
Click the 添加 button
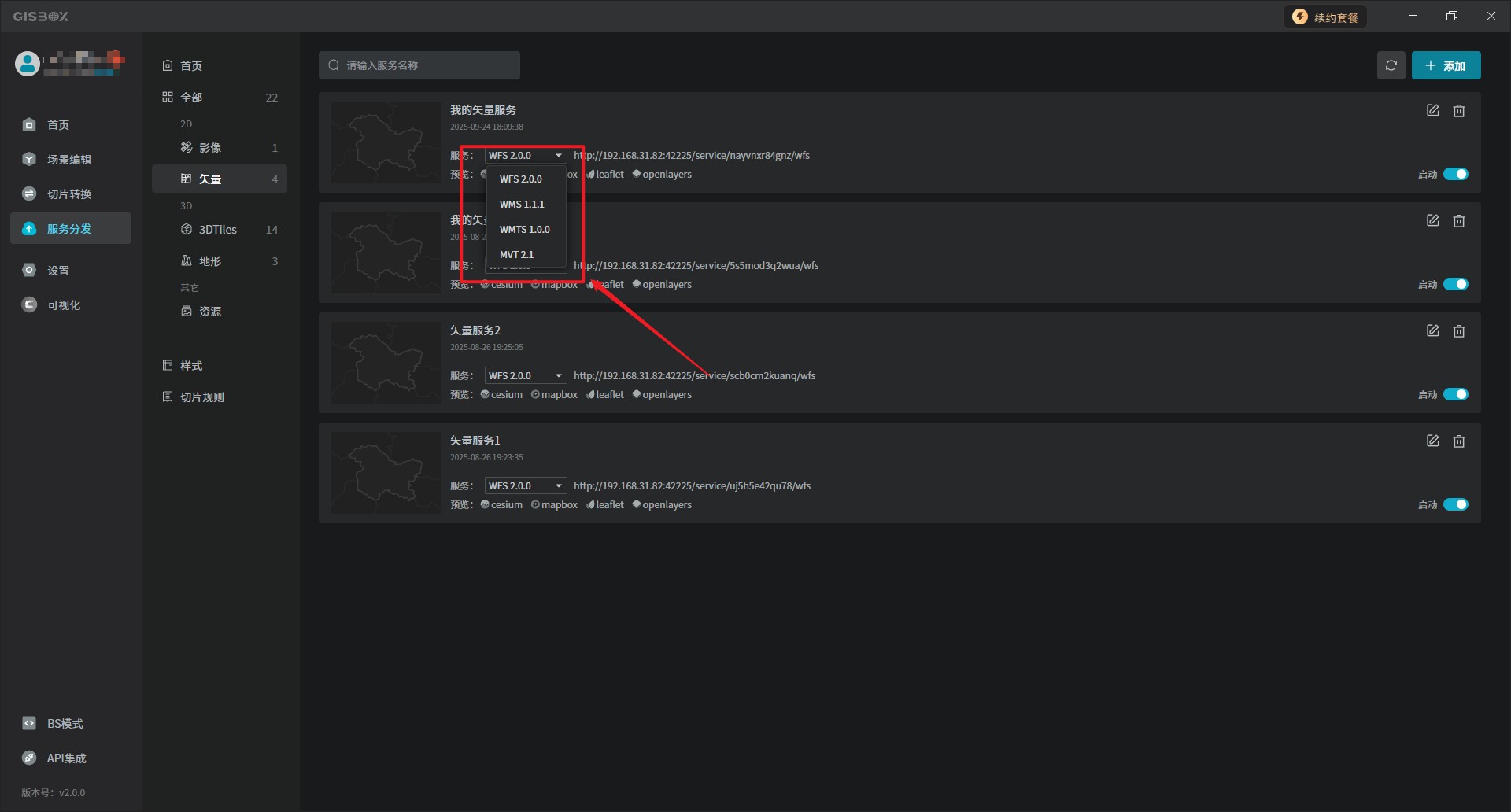(1445, 65)
